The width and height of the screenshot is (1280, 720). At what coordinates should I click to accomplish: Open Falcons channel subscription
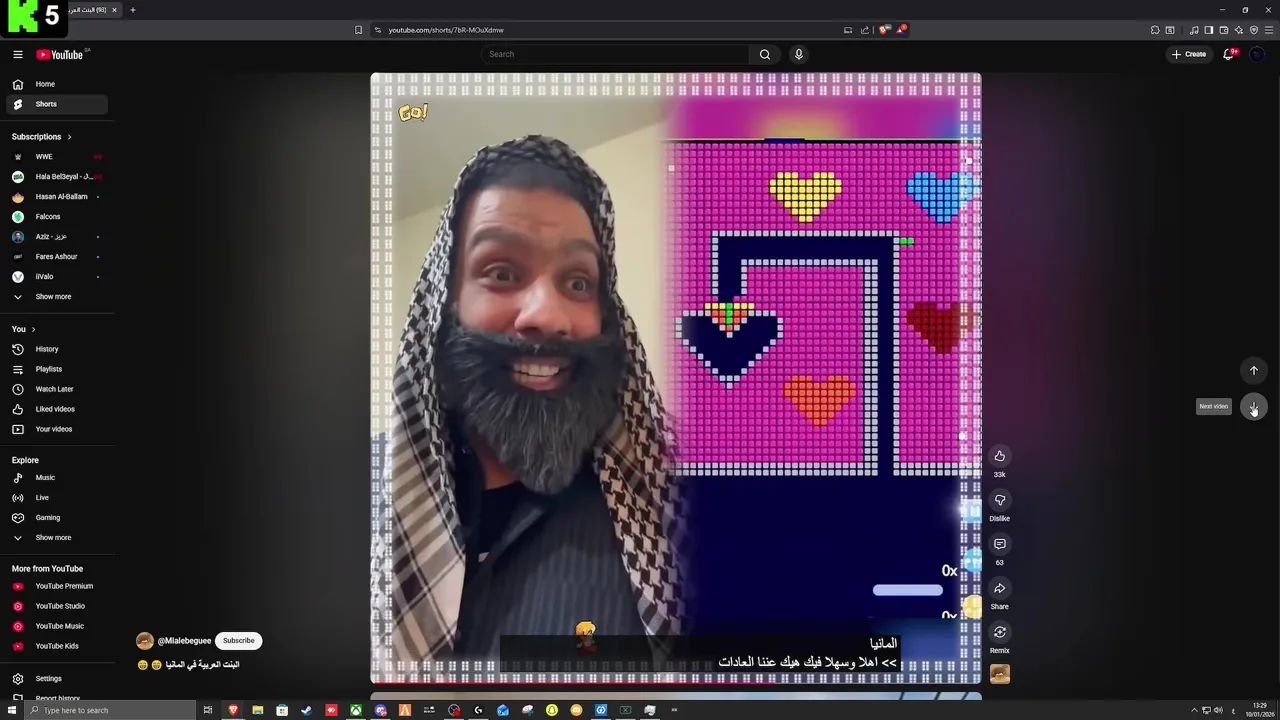57,217
